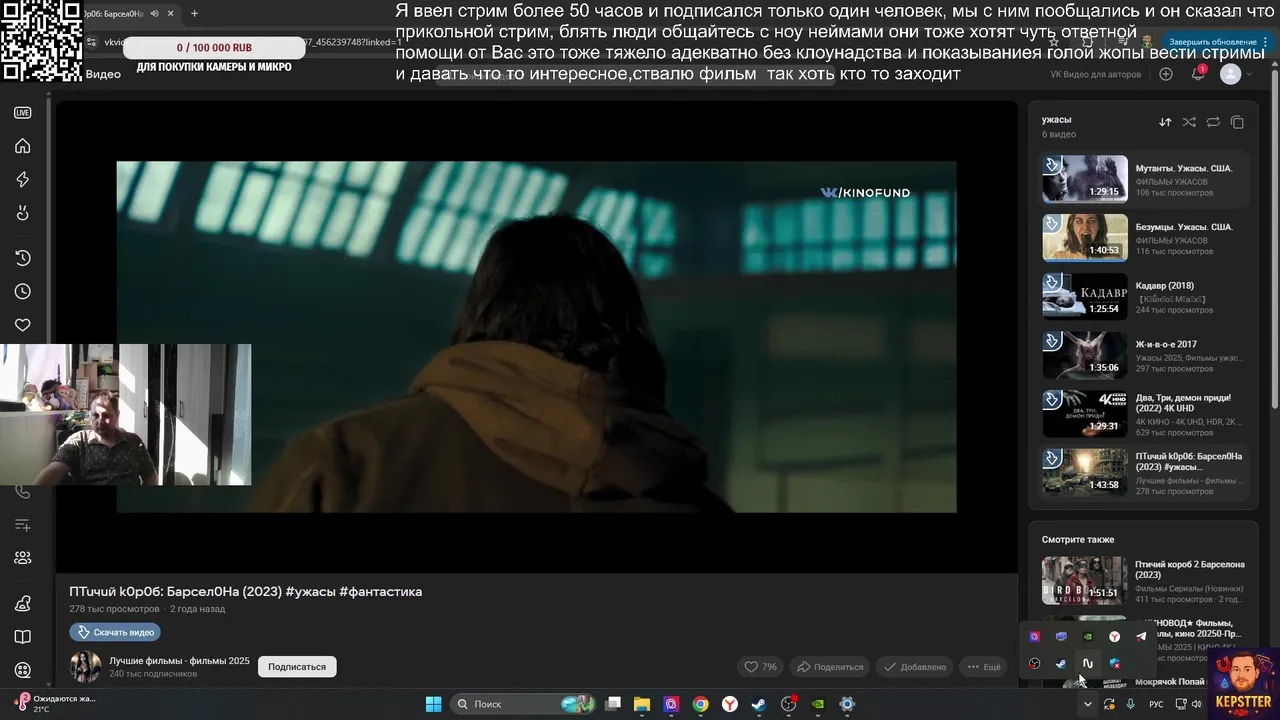The width and height of the screenshot is (1280, 720).
Task: Open the notifications bell with red badge
Action: coord(1198,74)
